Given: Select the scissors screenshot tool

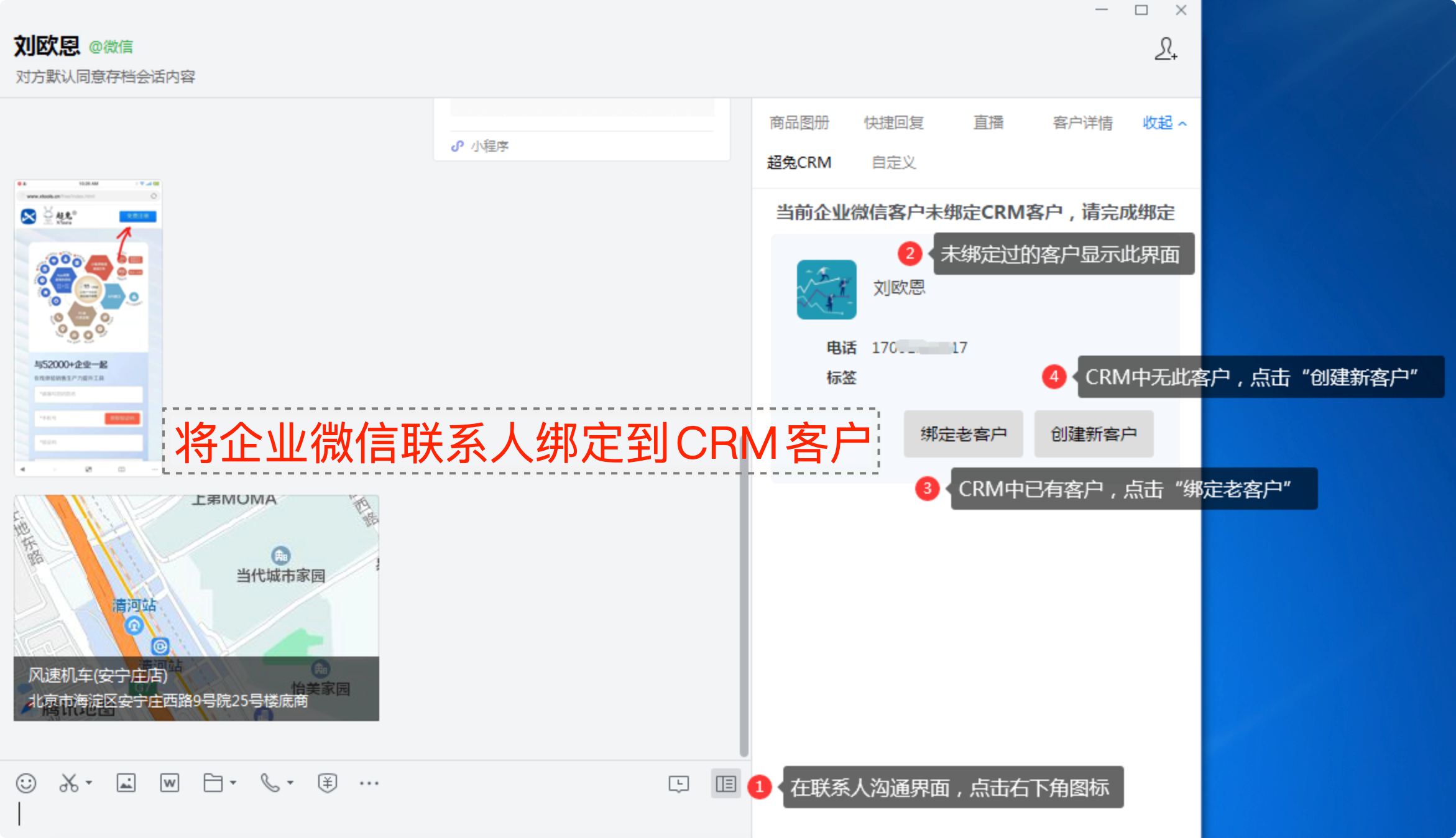Looking at the screenshot, I should coord(68,783).
